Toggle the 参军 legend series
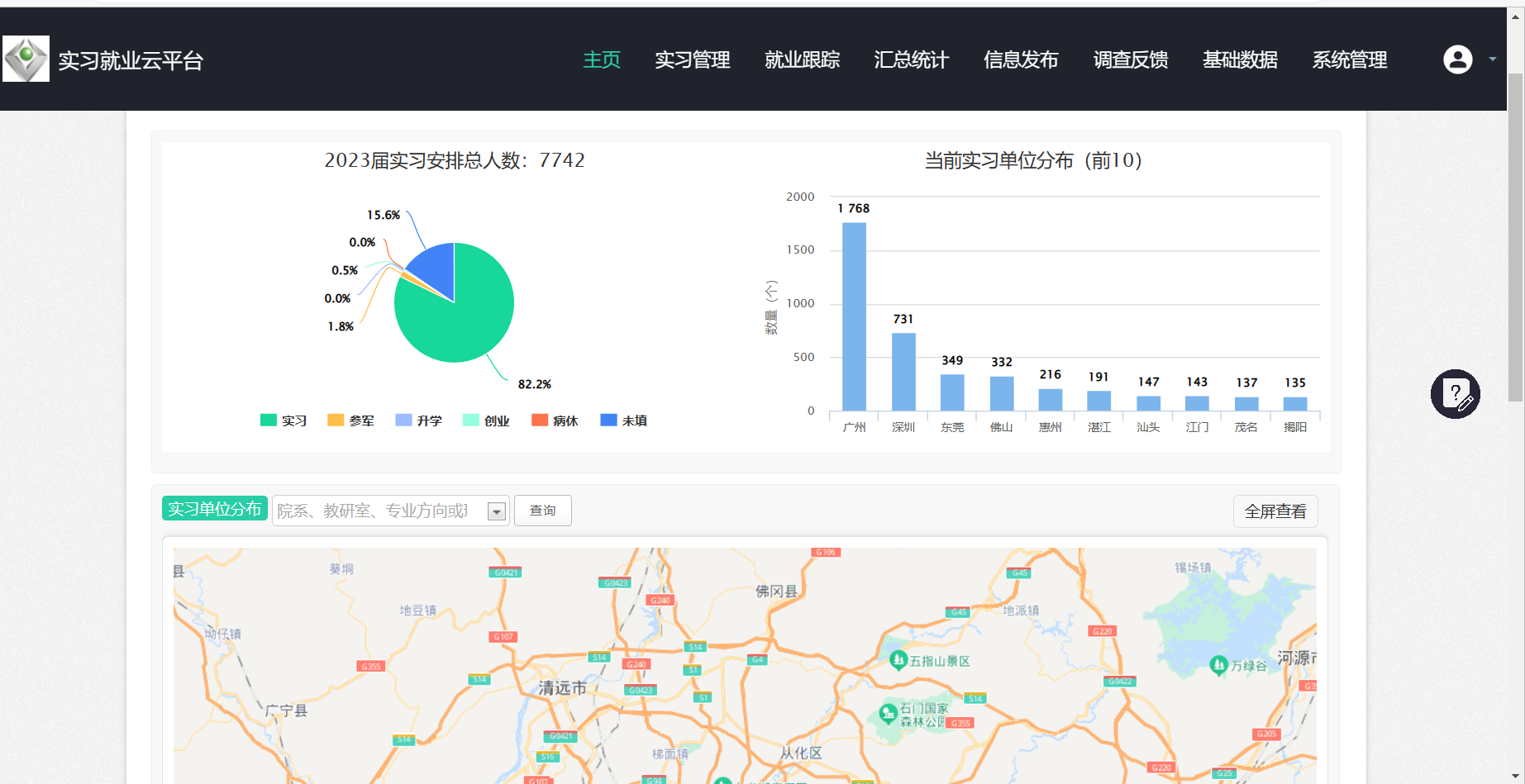The width and height of the screenshot is (1525, 784). pyautogui.click(x=351, y=421)
